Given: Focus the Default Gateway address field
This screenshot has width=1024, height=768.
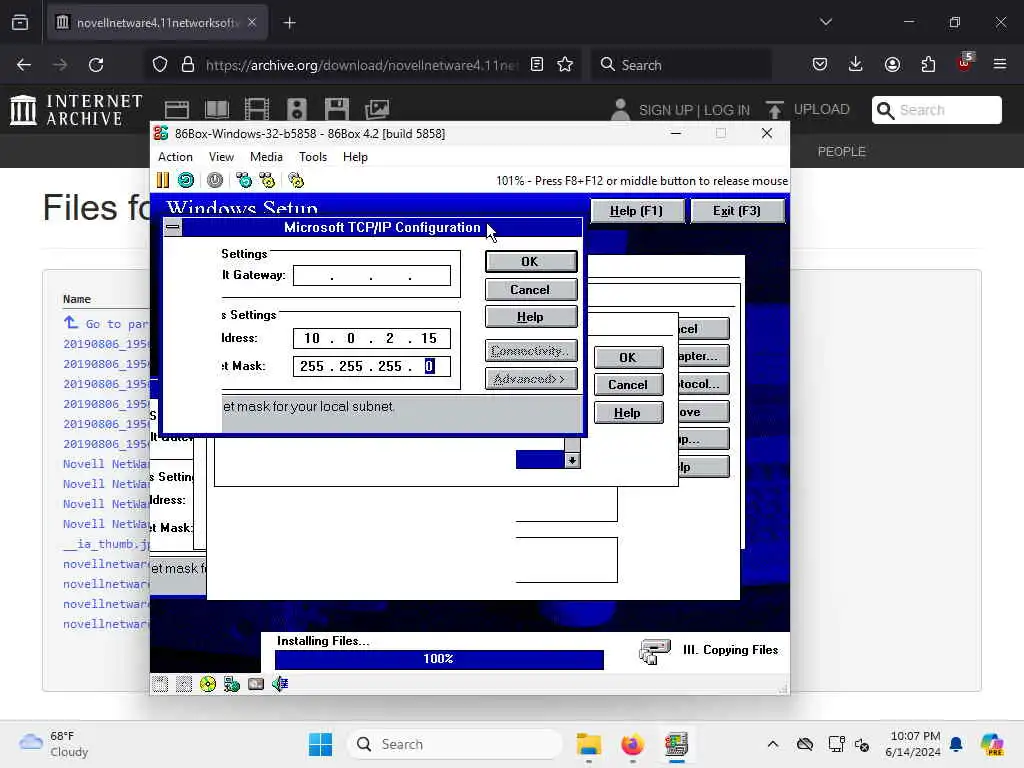Looking at the screenshot, I should pyautogui.click(x=372, y=276).
